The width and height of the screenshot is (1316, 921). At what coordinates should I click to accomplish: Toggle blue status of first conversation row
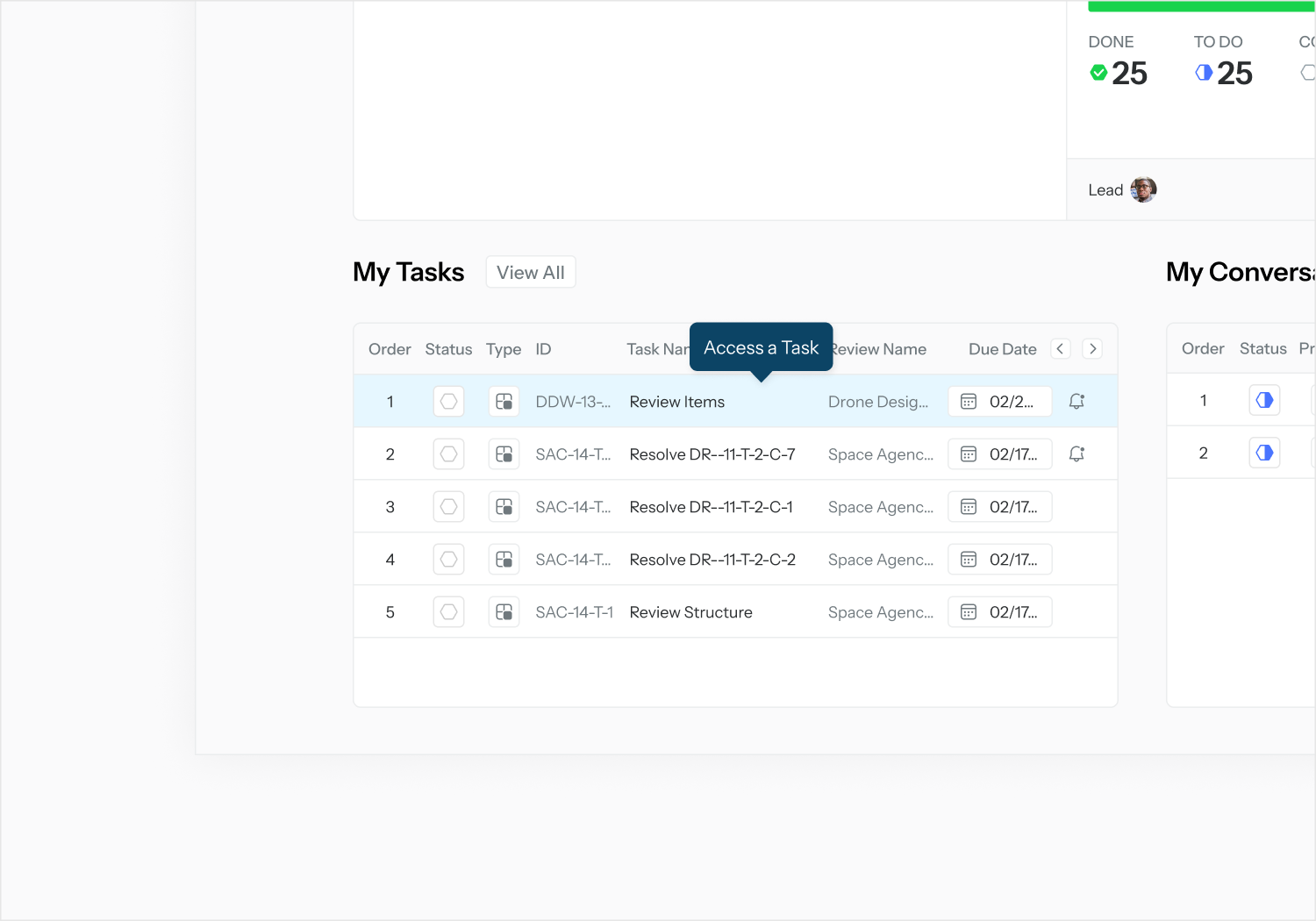coord(1264,400)
